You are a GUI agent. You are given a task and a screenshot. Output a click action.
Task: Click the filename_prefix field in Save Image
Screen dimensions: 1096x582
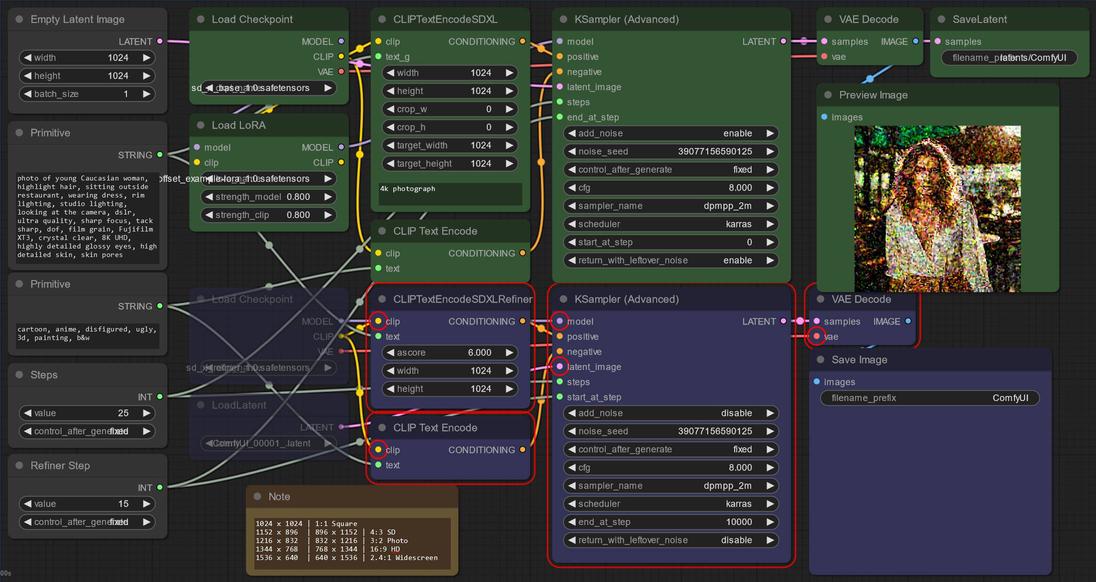coord(930,398)
